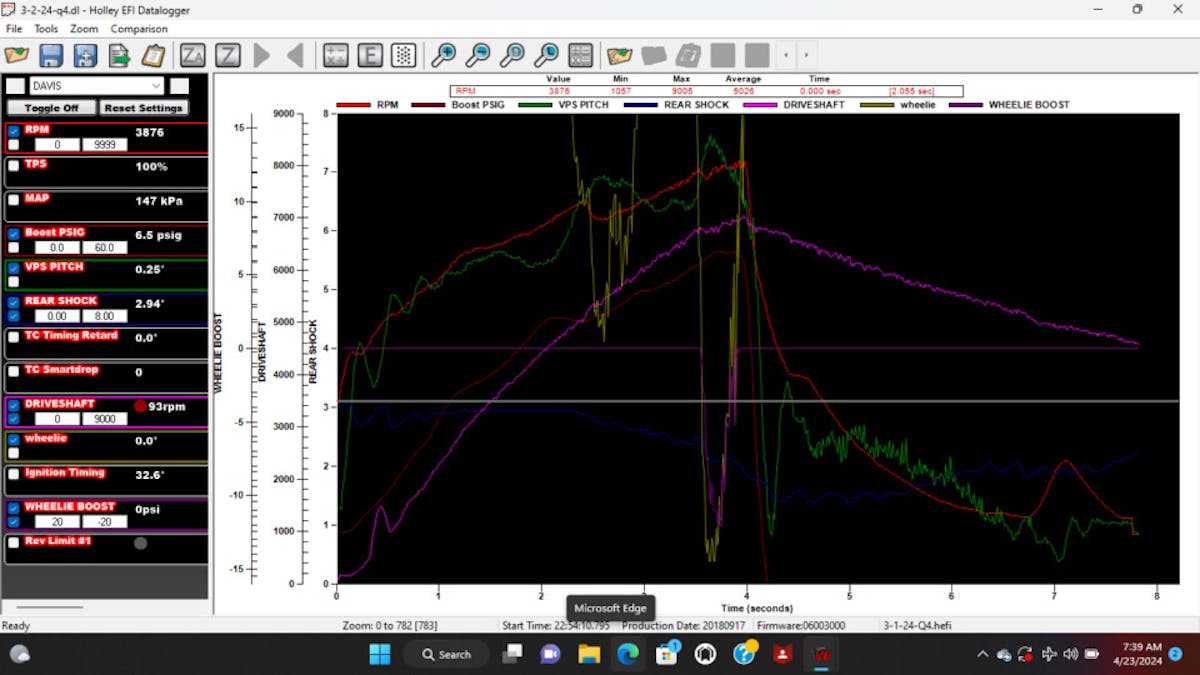
Task: Open the Tools menu
Action: 46,29
